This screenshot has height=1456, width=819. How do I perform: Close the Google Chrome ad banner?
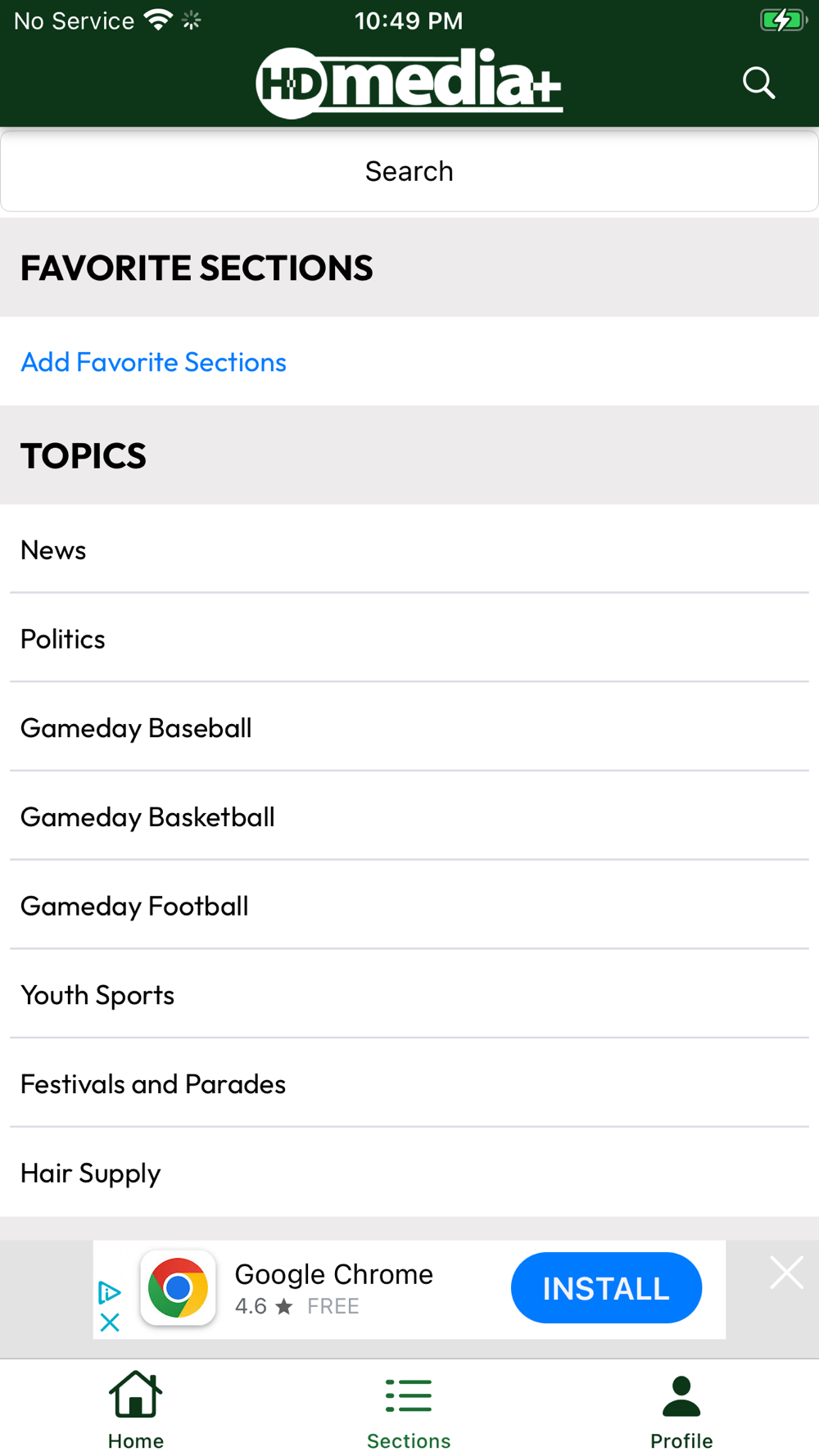[x=786, y=1273]
